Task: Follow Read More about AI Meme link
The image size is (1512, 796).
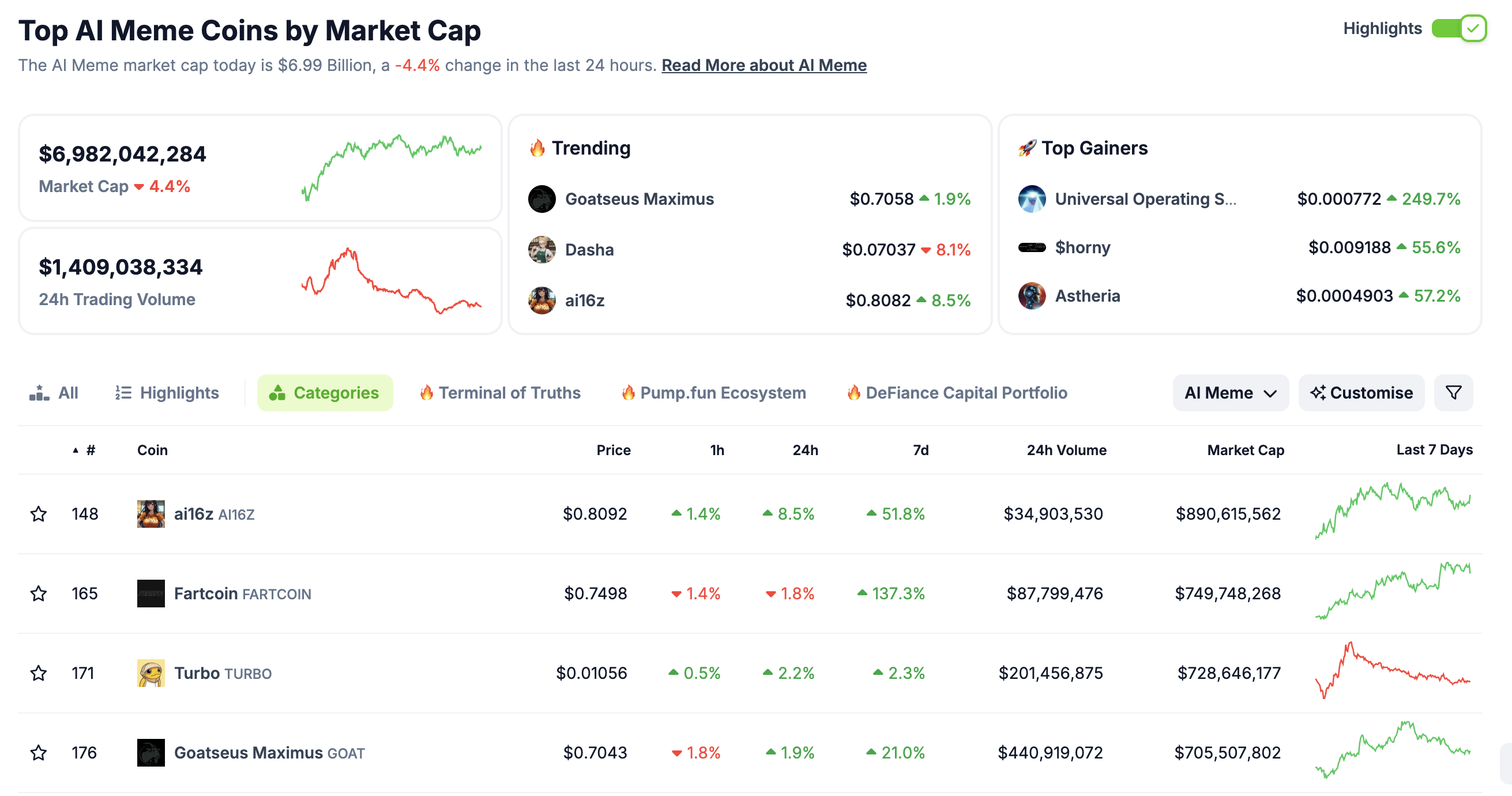Action: [763, 65]
